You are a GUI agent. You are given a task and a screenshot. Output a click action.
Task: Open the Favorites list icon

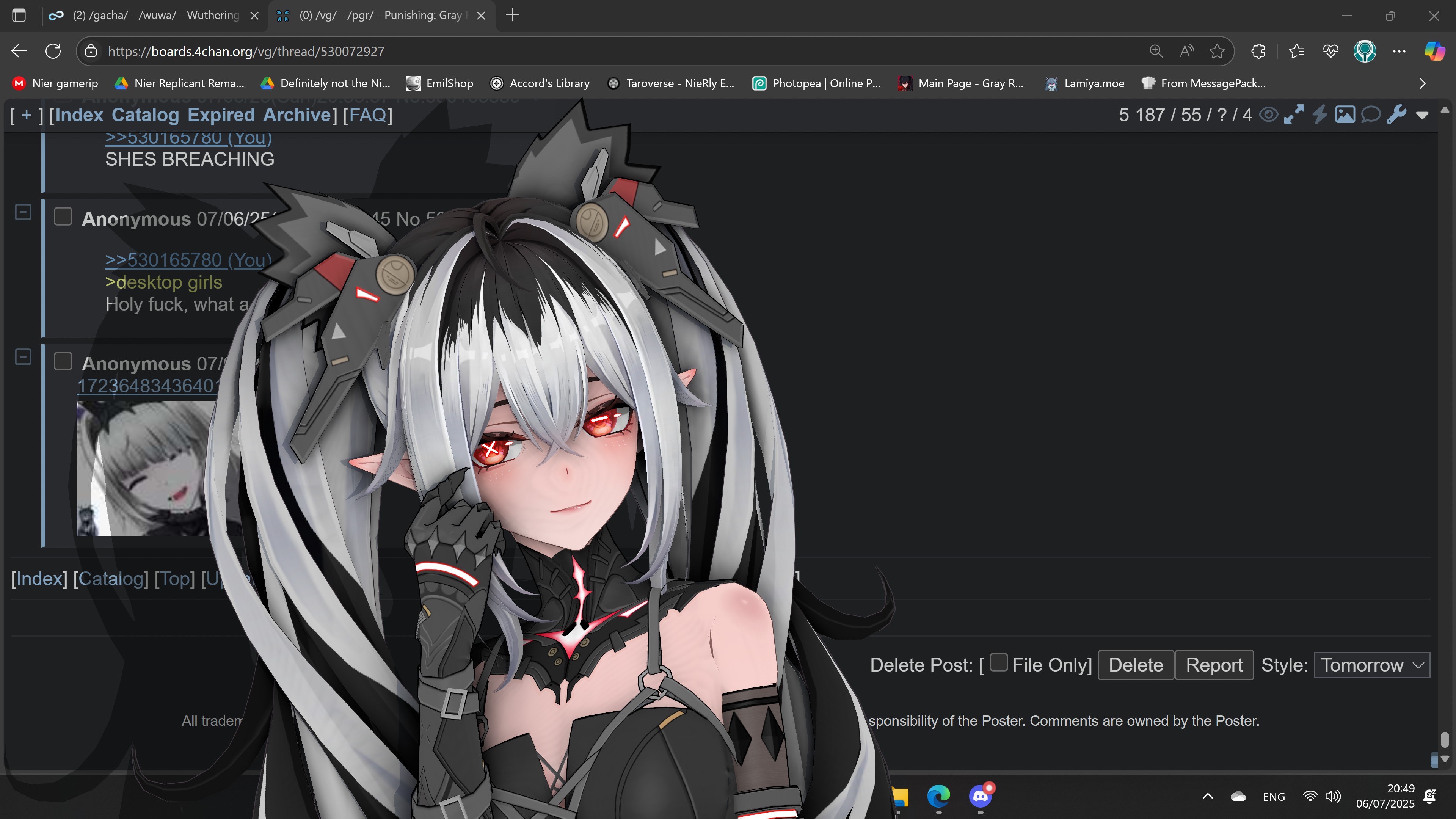(x=1297, y=52)
